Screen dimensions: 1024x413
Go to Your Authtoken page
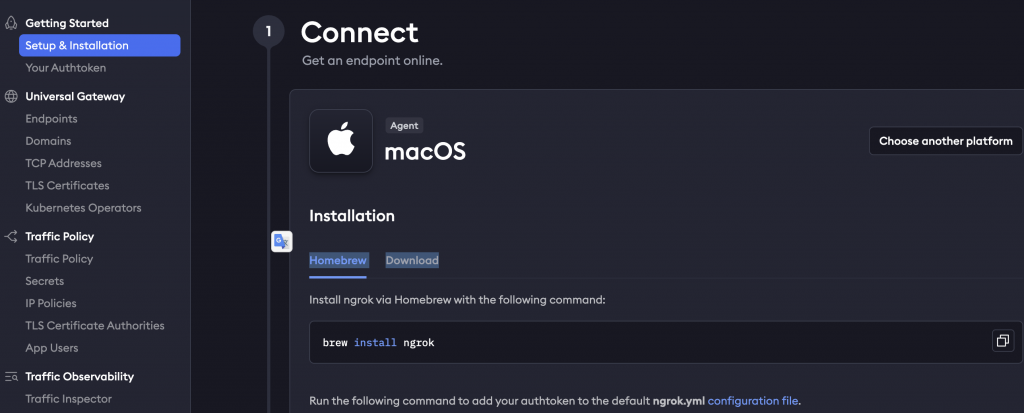coord(65,68)
